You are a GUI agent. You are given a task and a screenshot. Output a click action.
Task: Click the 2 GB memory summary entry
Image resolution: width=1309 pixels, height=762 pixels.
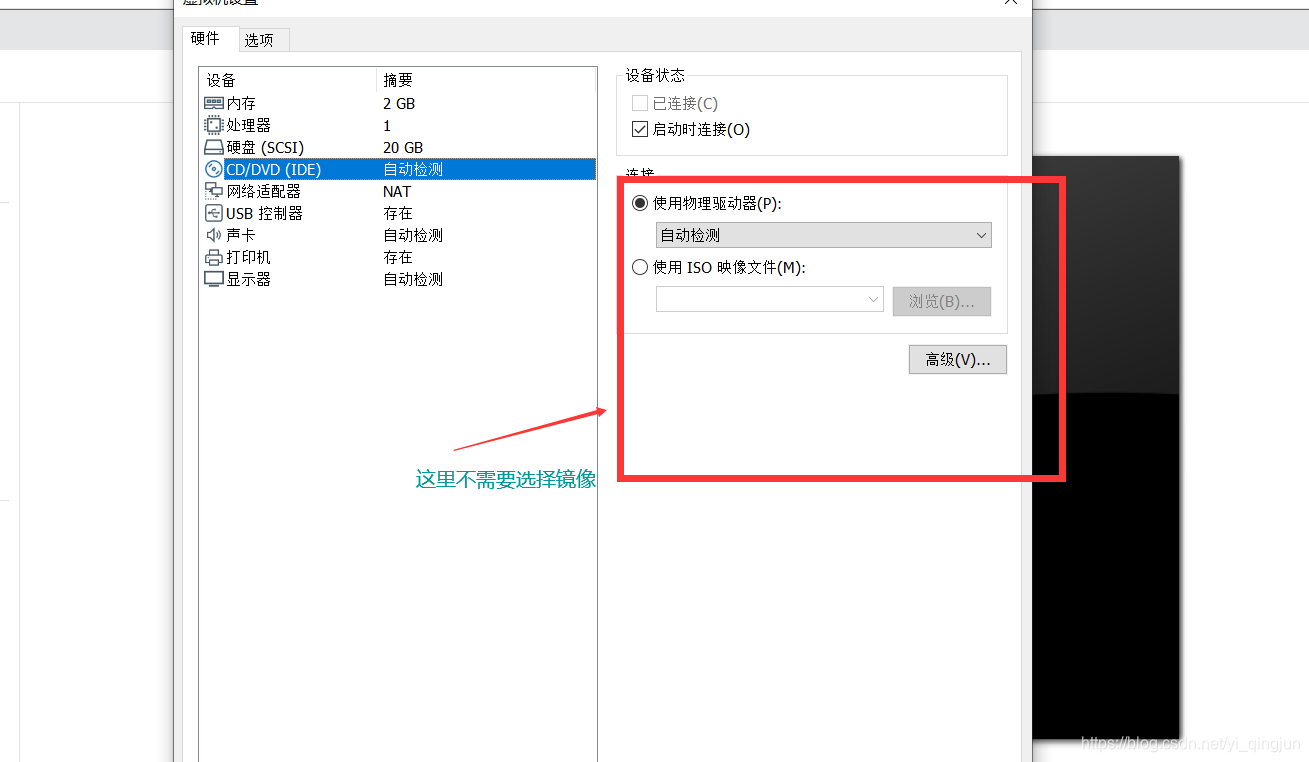(x=398, y=103)
